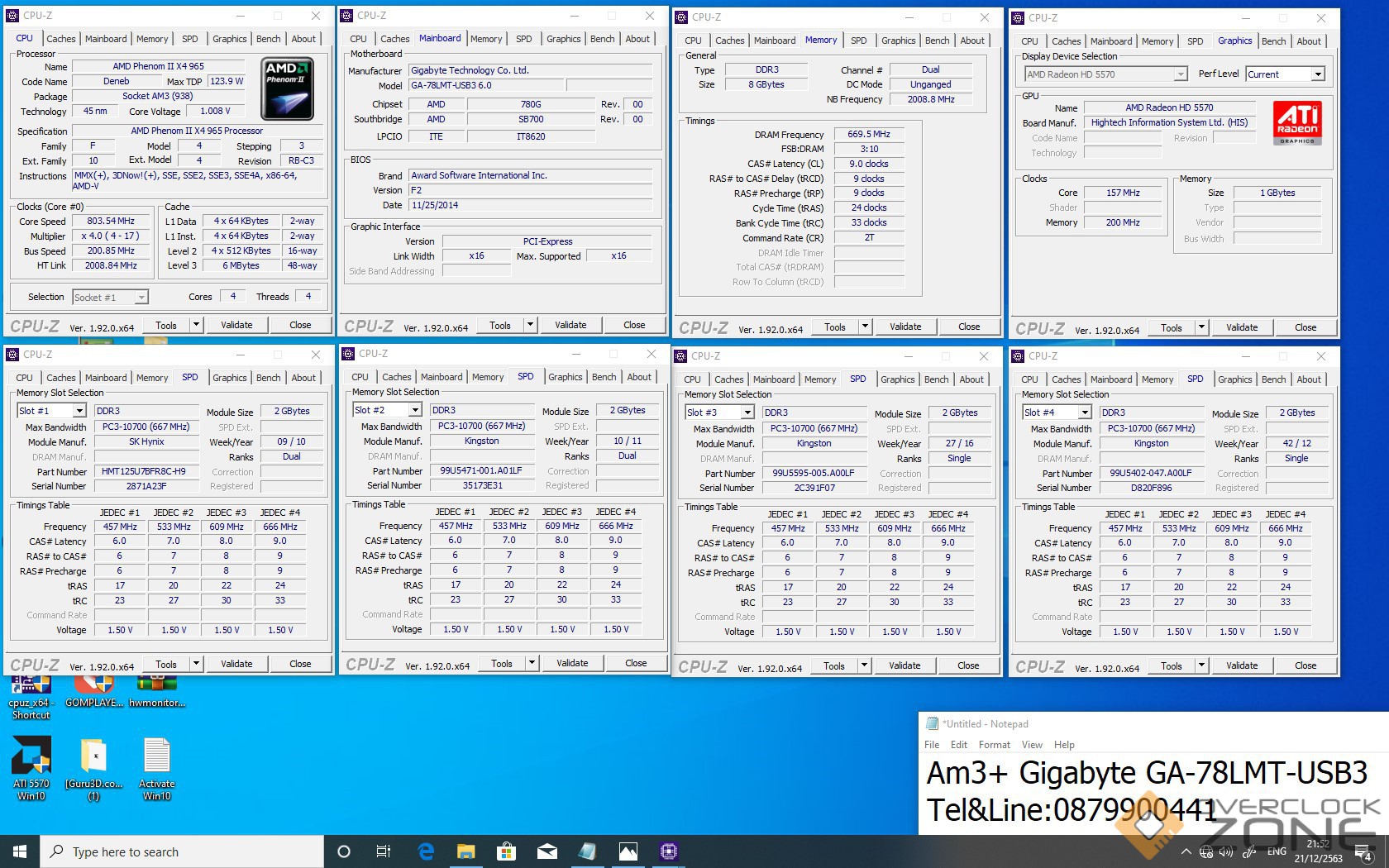Viewport: 1389px width, 868px height.
Task: Open Graphics tab in the Slot #2 window
Action: click(565, 377)
